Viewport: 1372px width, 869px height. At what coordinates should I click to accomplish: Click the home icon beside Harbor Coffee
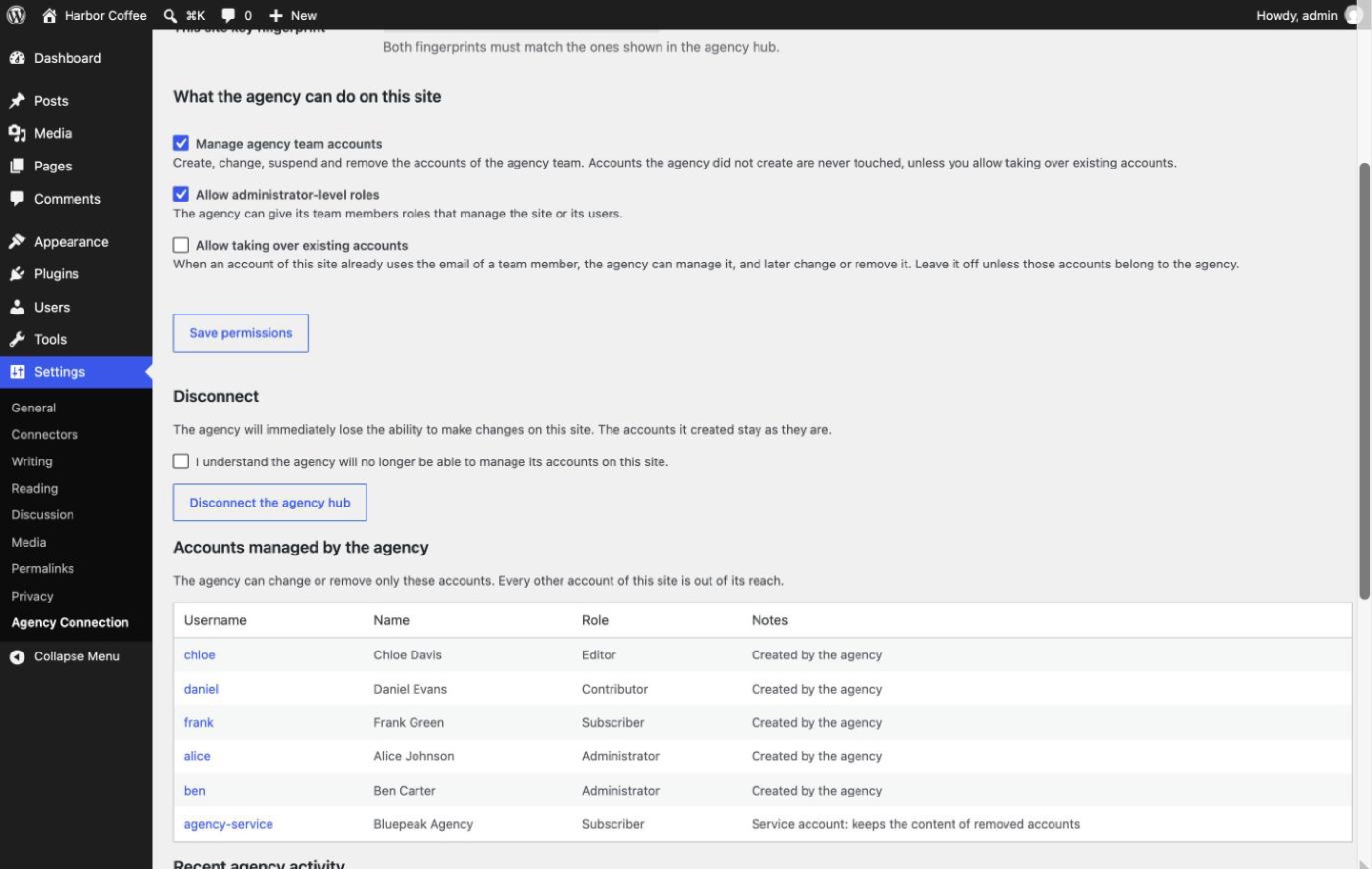[49, 15]
